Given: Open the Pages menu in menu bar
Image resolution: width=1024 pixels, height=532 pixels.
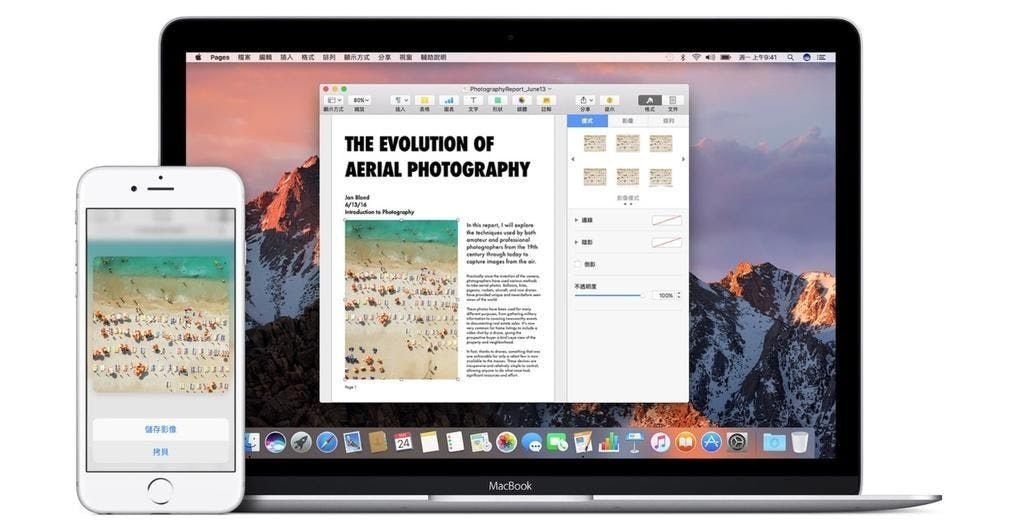Looking at the screenshot, I should pos(220,57).
